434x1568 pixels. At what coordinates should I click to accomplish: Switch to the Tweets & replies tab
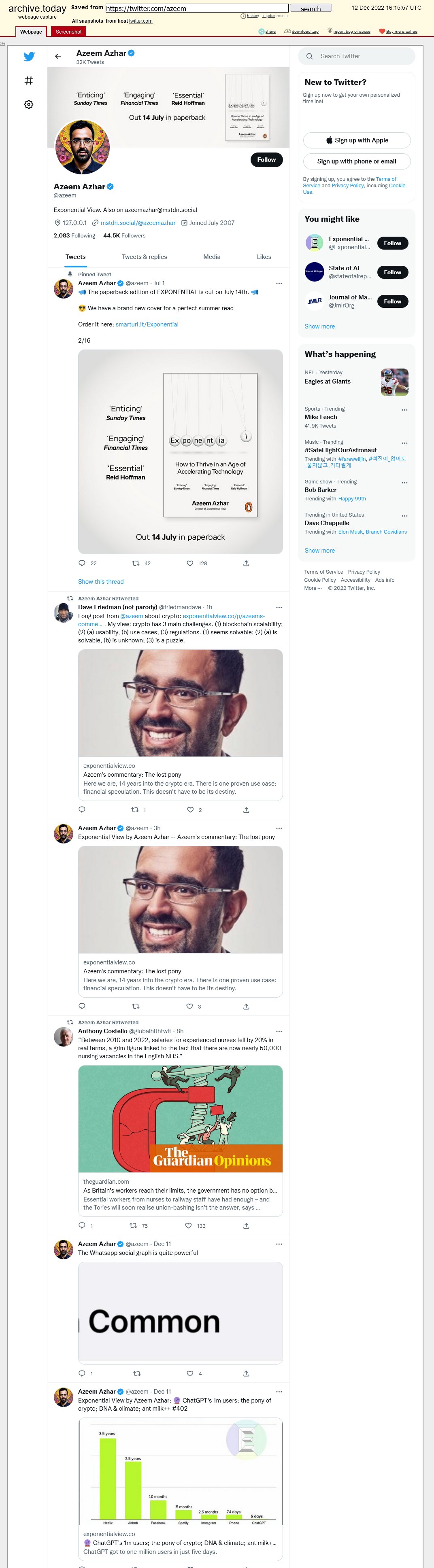click(x=145, y=257)
